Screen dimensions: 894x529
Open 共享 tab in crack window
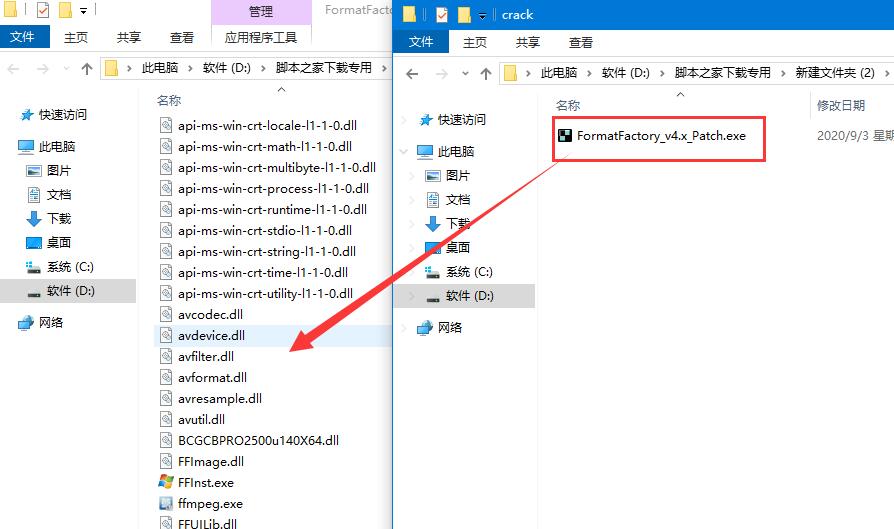coord(527,42)
